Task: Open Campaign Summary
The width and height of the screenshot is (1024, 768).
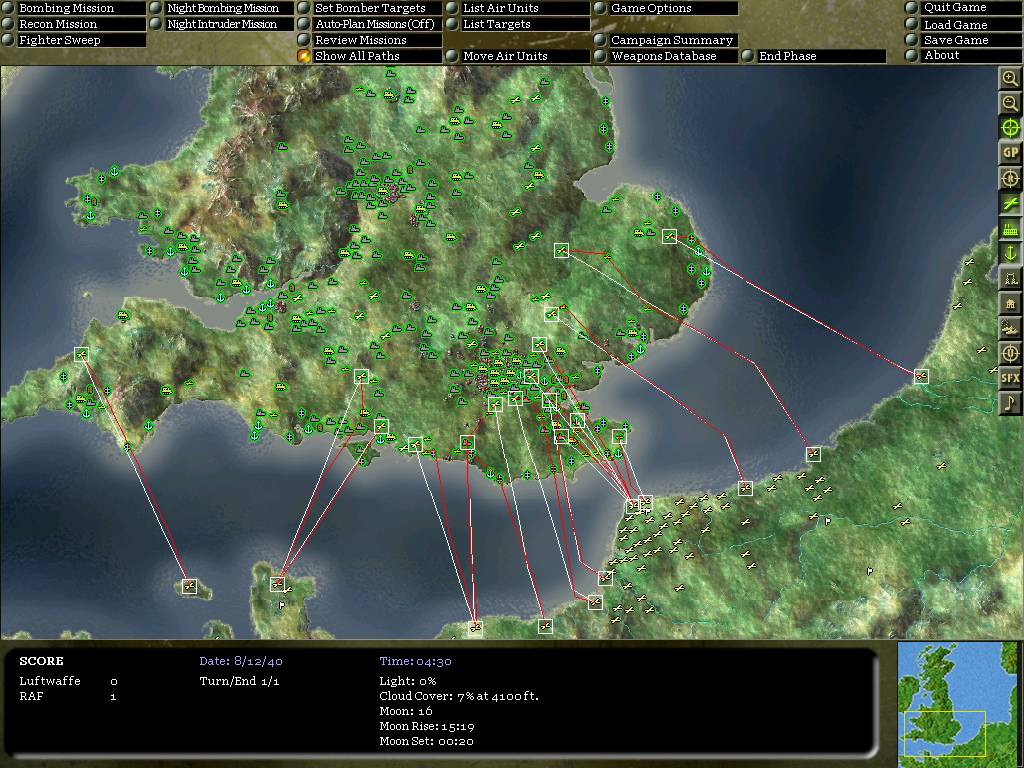Action: coord(665,40)
